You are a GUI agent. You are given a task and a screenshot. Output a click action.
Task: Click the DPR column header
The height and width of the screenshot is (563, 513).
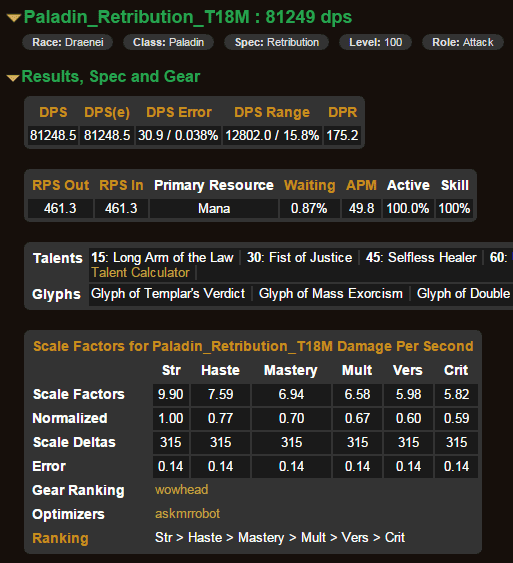342,112
